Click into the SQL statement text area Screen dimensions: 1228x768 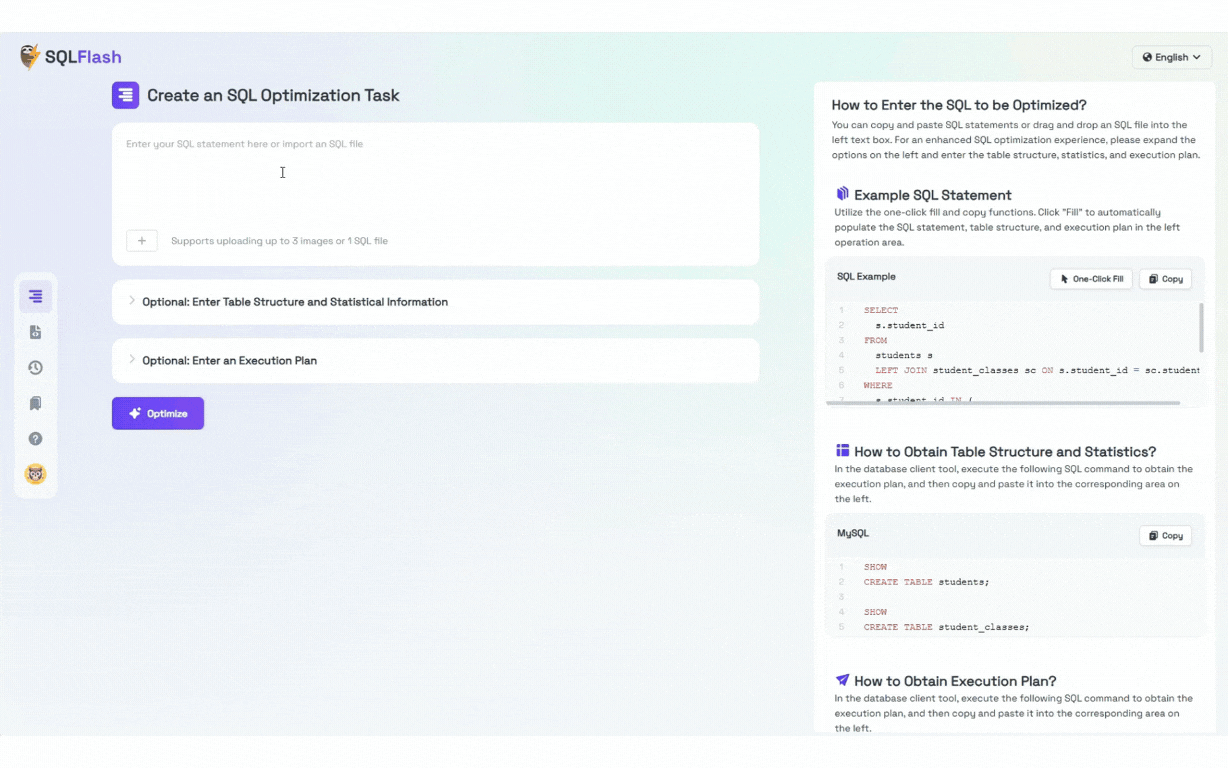tap(435, 175)
